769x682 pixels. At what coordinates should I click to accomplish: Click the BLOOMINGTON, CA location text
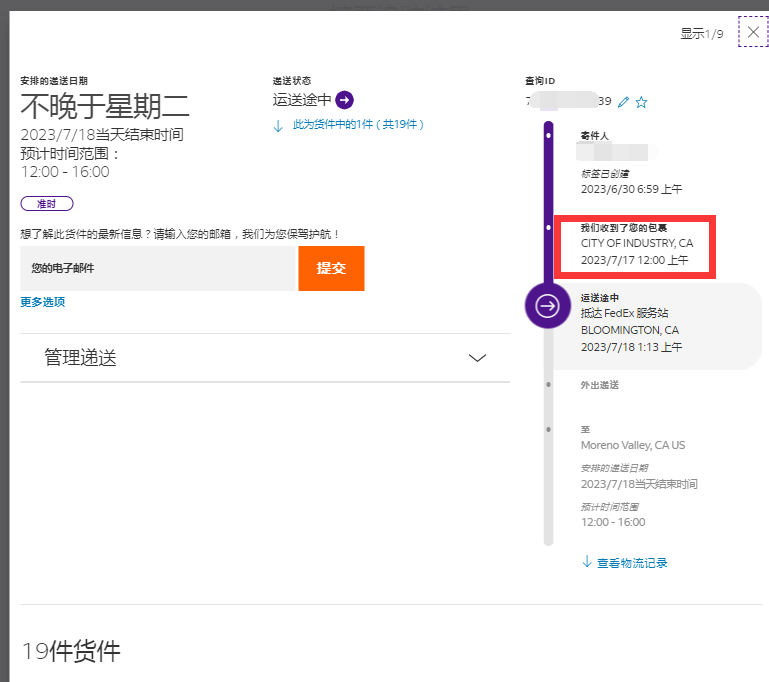630,330
